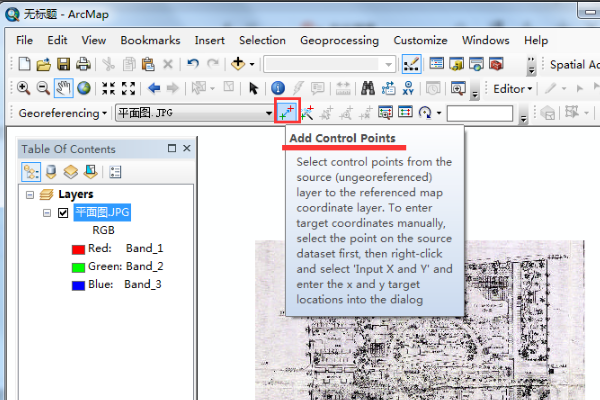Save the map document

coord(64,64)
